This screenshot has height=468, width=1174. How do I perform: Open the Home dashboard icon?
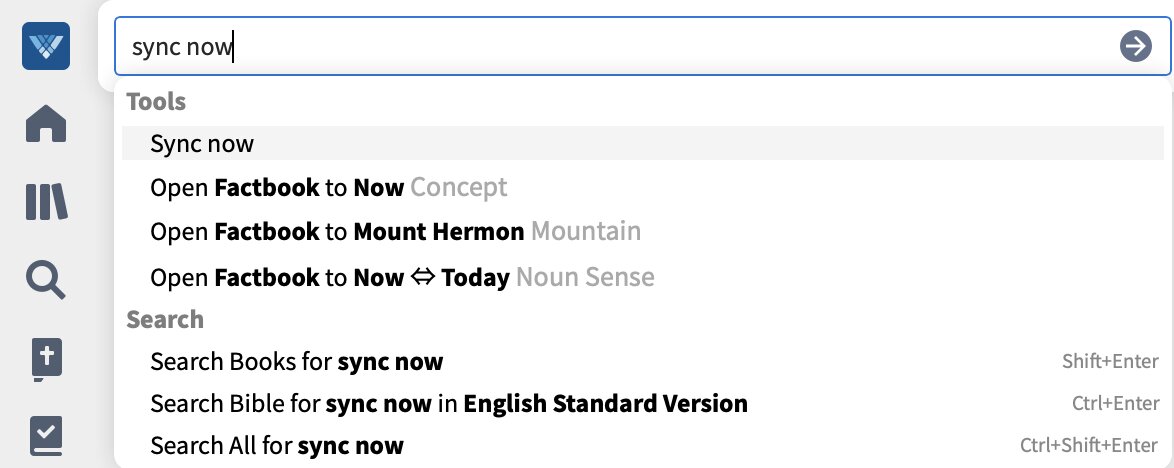46,124
